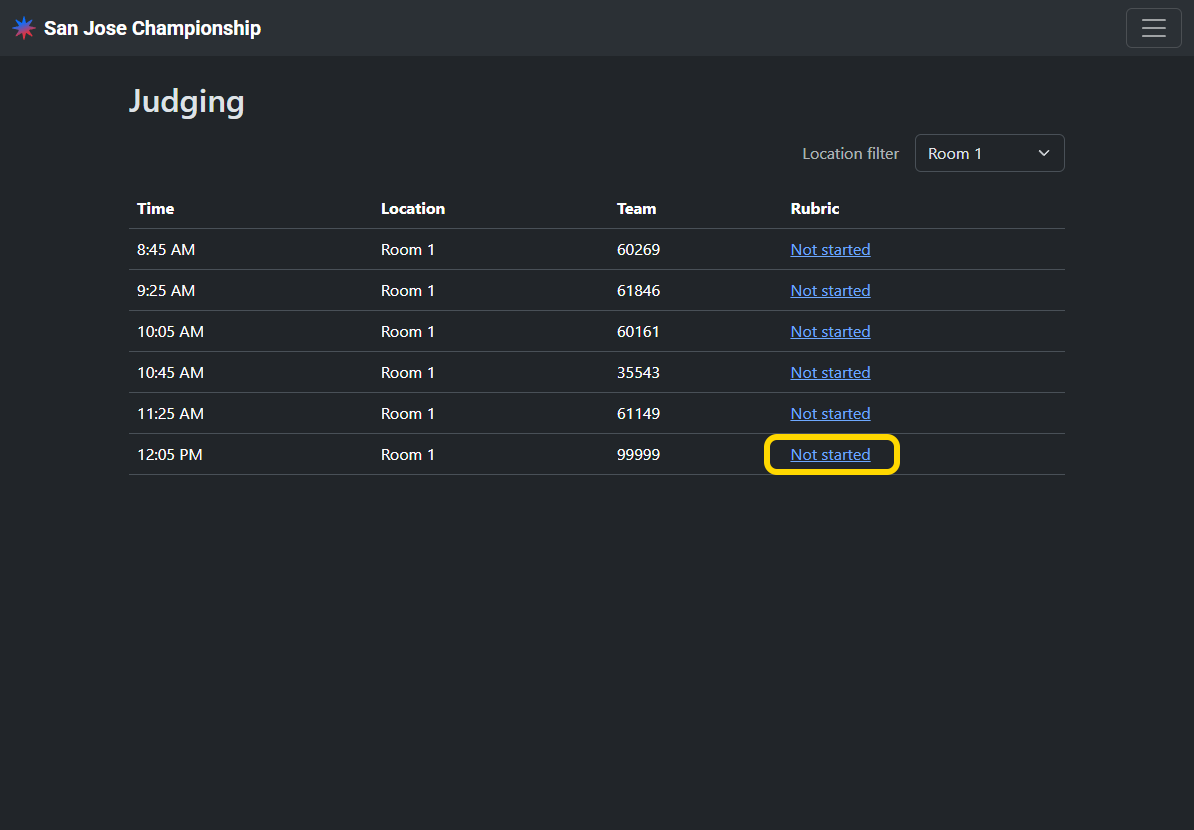
Task: Click the Location filter label
Action: (x=850, y=154)
